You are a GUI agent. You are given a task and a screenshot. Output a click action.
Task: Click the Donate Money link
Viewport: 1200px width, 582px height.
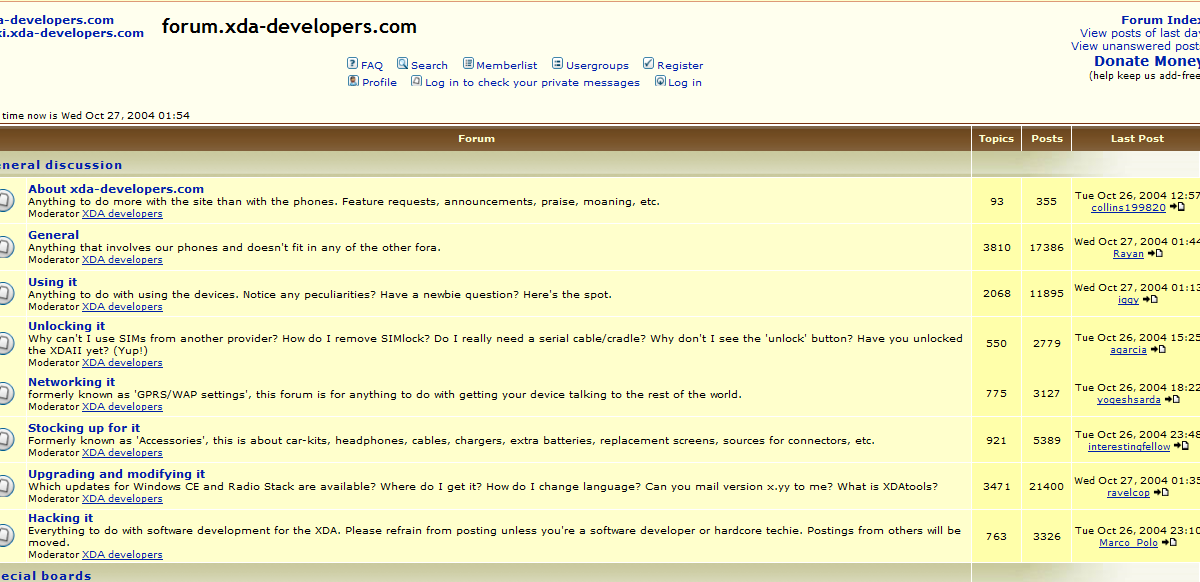coord(1147,61)
